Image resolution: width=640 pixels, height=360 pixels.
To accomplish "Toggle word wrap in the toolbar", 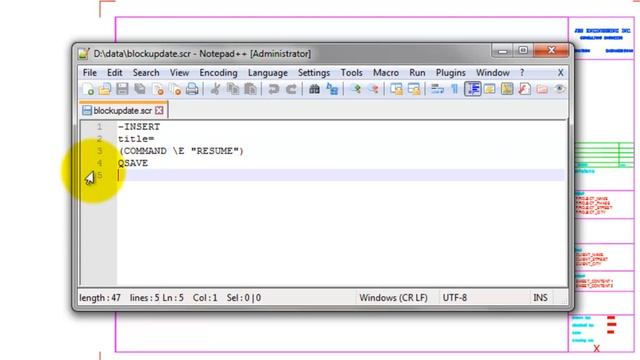I will point(437,89).
